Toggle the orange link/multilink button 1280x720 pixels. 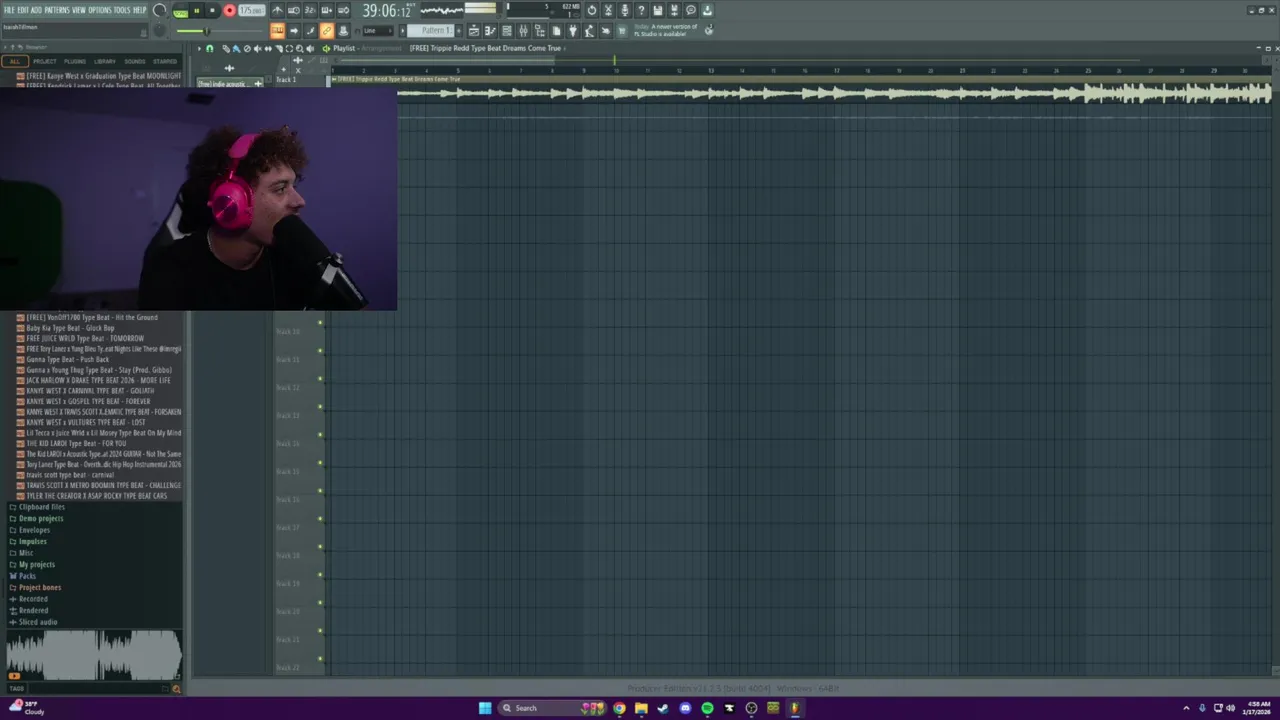[326, 31]
